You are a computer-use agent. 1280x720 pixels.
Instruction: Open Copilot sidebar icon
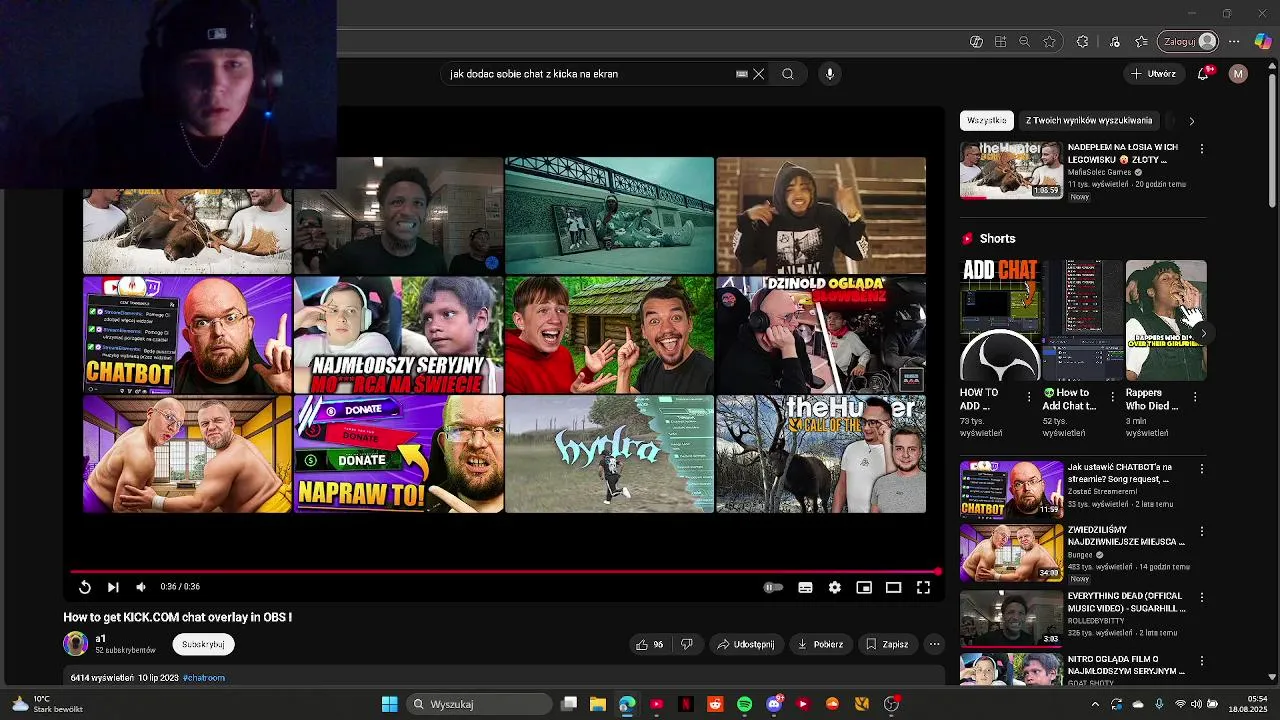point(1263,42)
